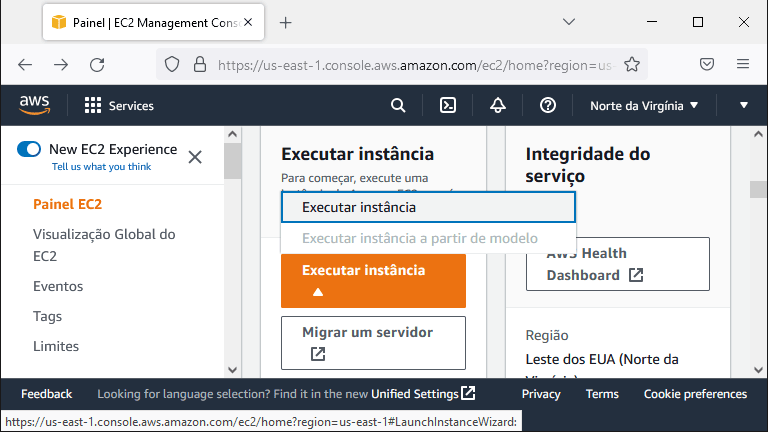The image size is (768, 432).
Task: Click the Região label text
Action: coord(547,336)
